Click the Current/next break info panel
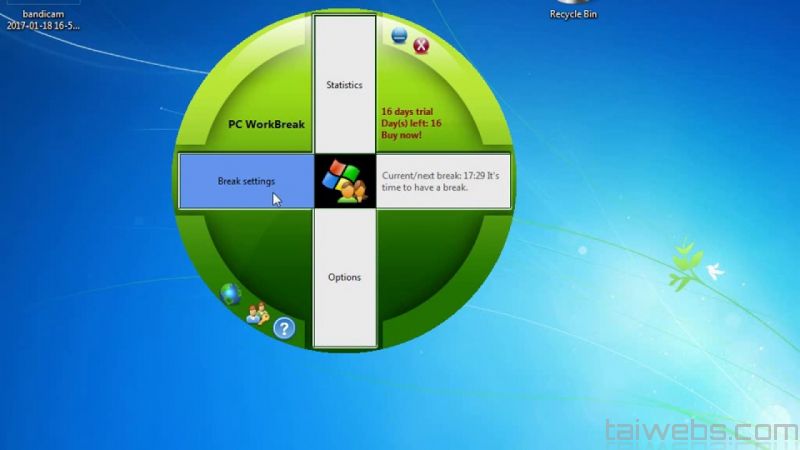 tap(444, 181)
